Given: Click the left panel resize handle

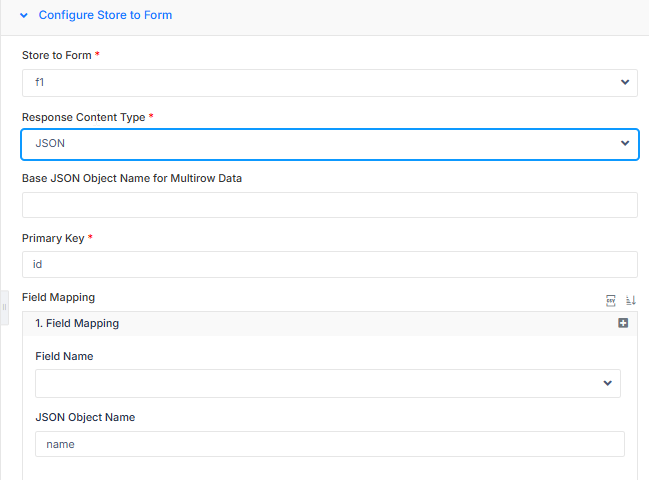Looking at the screenshot, I should tap(4, 307).
